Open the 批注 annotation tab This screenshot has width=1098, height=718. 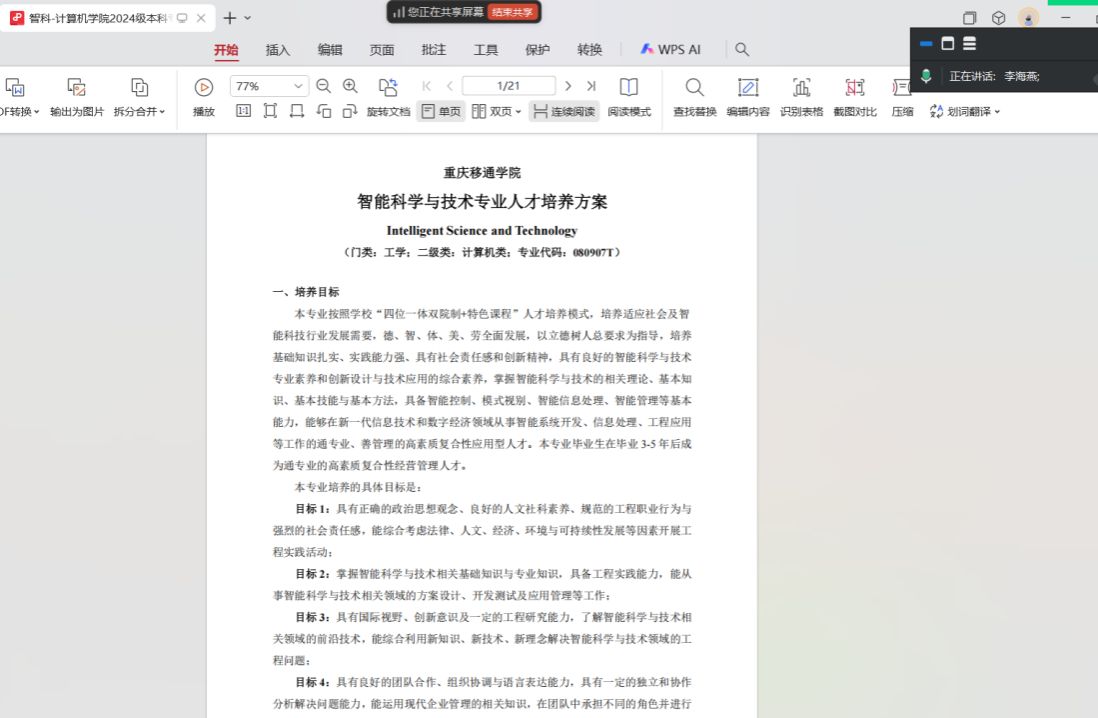pyautogui.click(x=434, y=50)
